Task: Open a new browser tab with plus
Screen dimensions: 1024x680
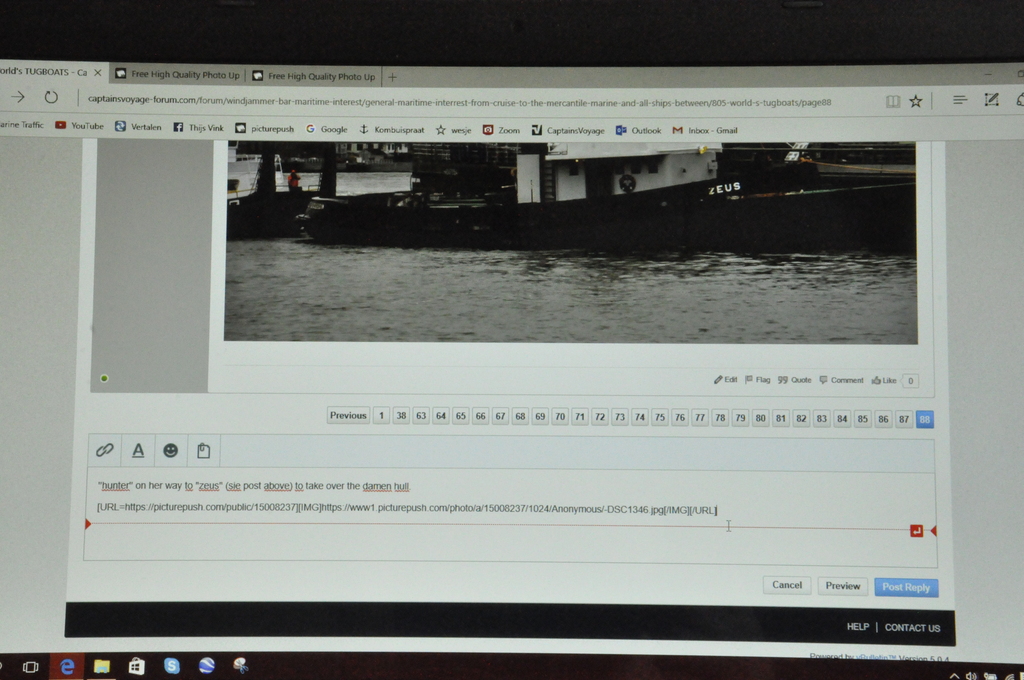Action: tap(392, 77)
